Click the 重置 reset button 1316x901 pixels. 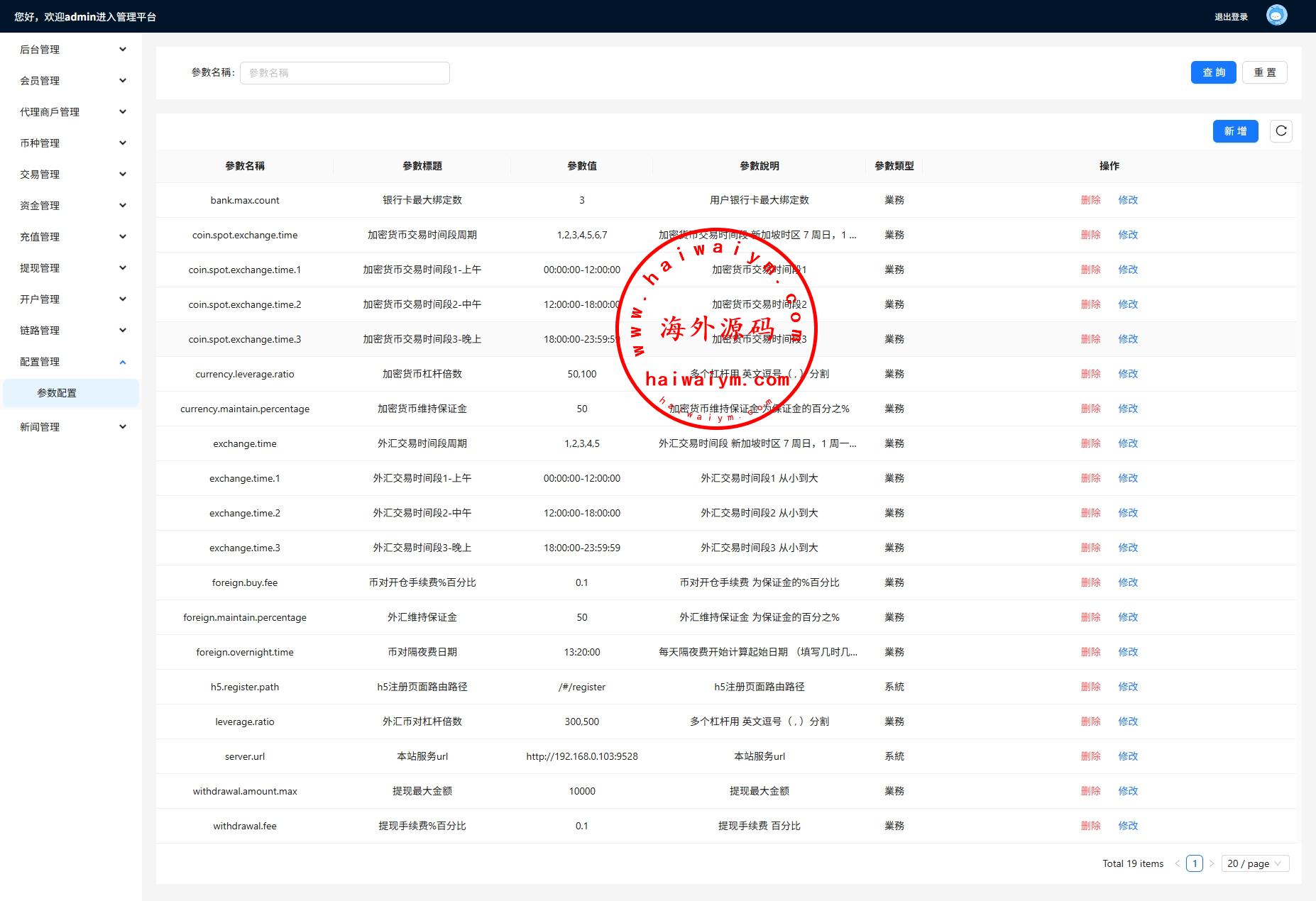click(x=1264, y=72)
